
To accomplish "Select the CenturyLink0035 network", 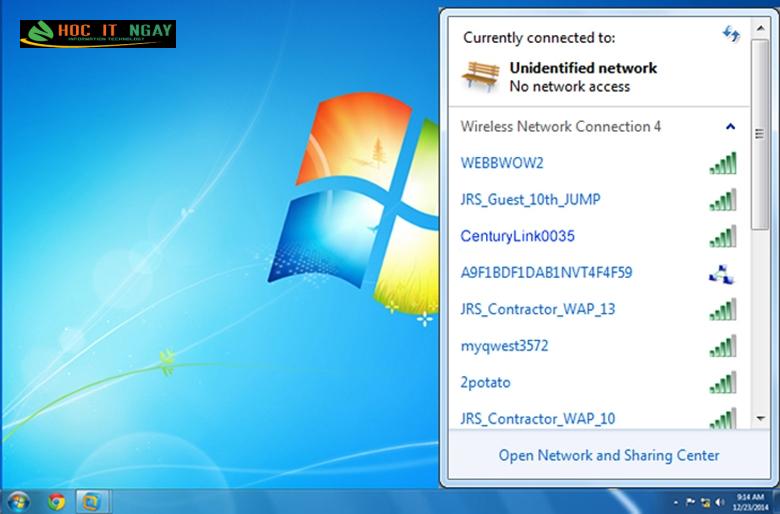I will point(599,236).
